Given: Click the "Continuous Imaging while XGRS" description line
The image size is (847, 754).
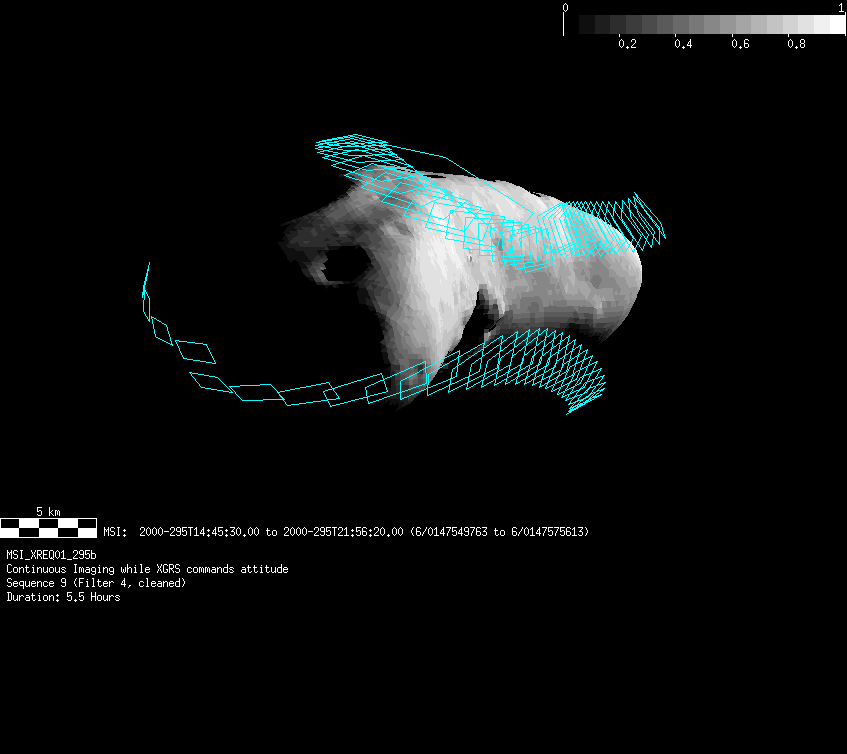Looking at the screenshot, I should click(147, 569).
